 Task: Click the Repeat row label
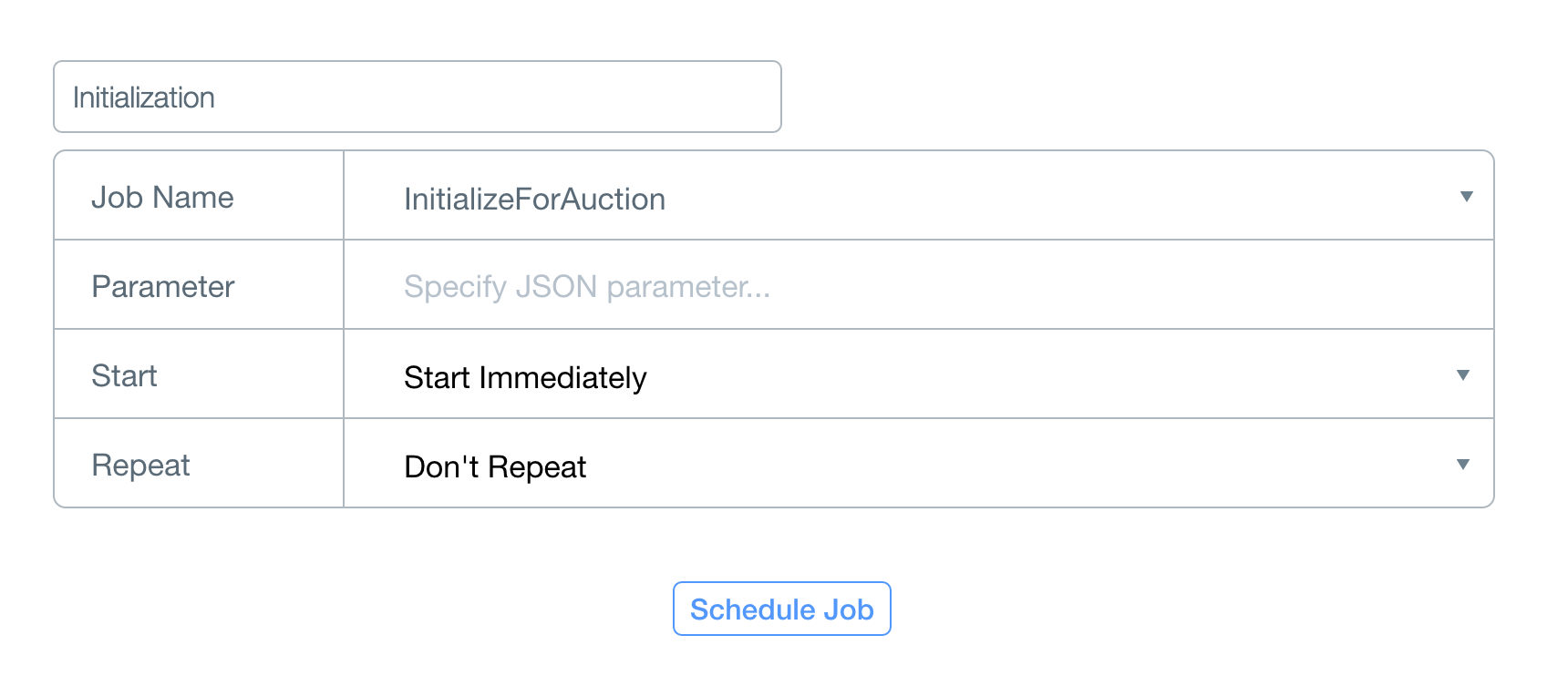[x=140, y=465]
